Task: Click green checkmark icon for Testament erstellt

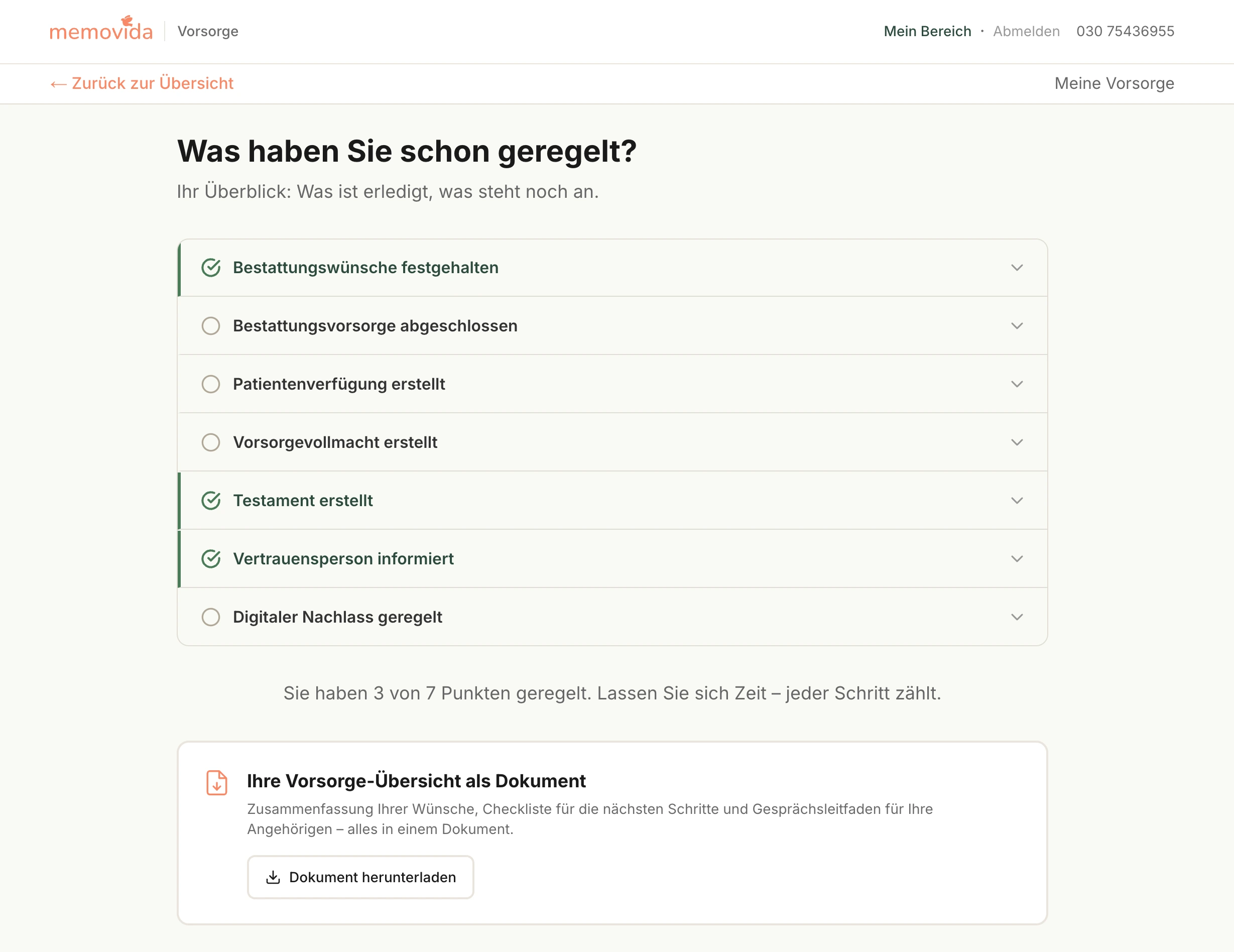Action: pos(211,501)
